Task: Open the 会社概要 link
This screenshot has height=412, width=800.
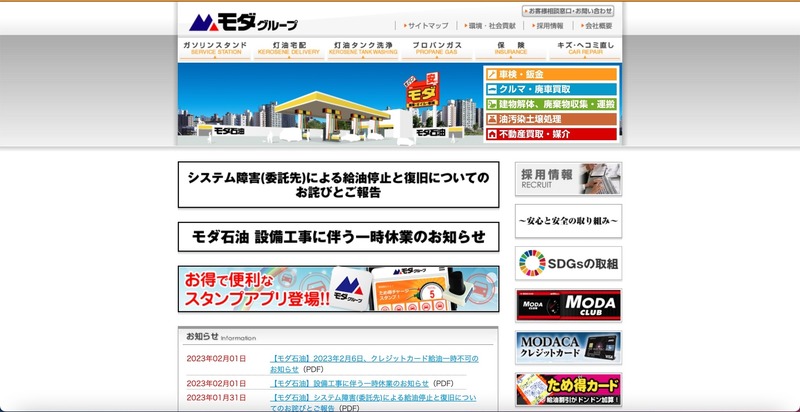Action: pos(596,25)
